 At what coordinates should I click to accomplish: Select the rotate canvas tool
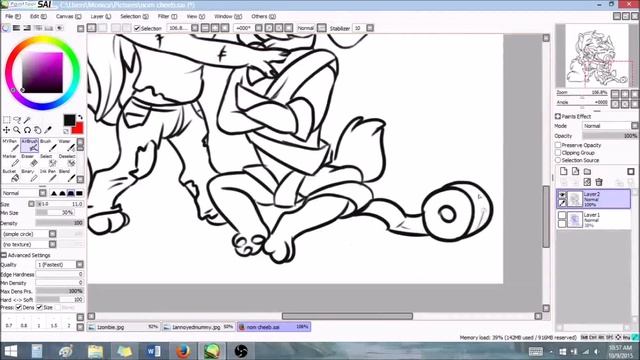pyautogui.click(x=27, y=130)
